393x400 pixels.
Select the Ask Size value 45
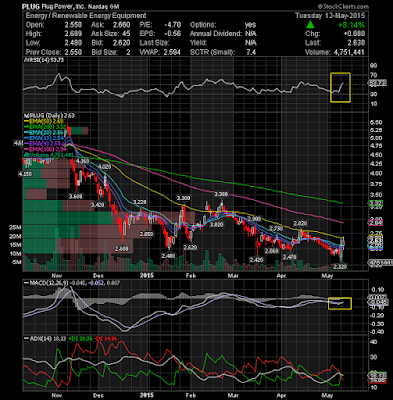(126, 34)
